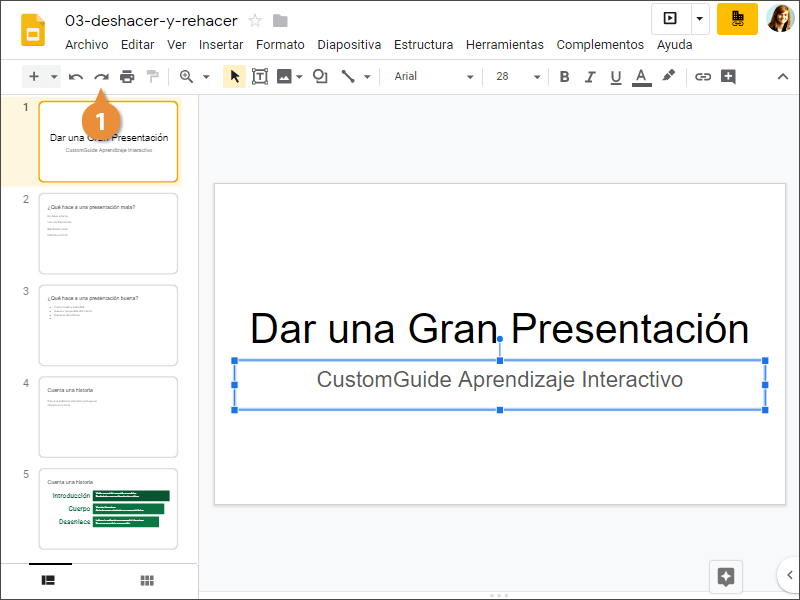The width and height of the screenshot is (800, 600).
Task: Click the Redo arrow icon
Action: click(101, 77)
